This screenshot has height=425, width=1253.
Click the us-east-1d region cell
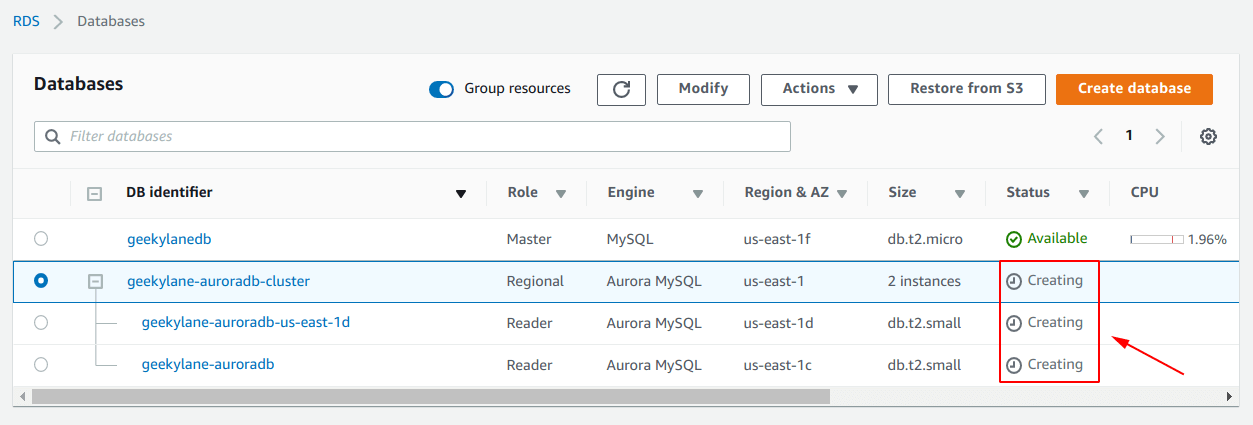[779, 323]
